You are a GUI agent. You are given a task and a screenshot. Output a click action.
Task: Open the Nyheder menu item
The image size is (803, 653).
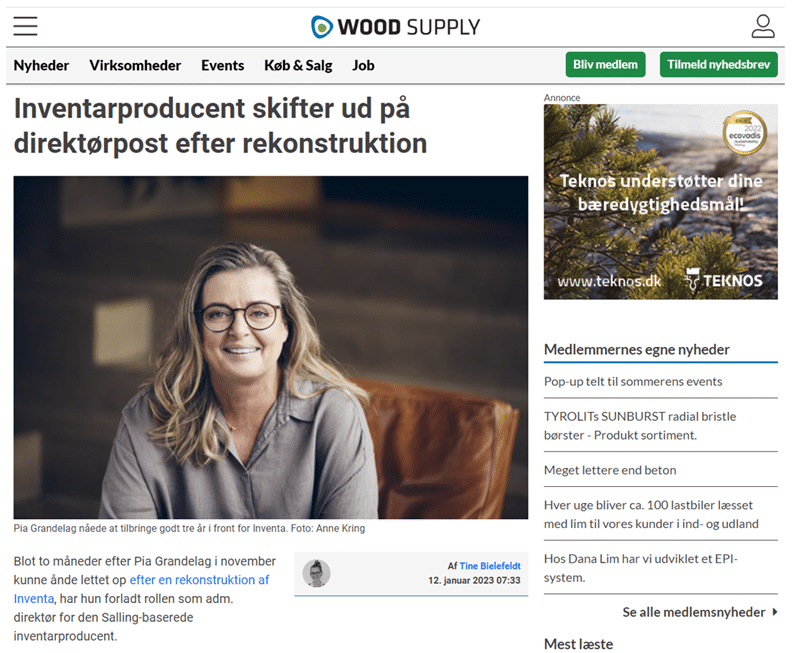41,66
